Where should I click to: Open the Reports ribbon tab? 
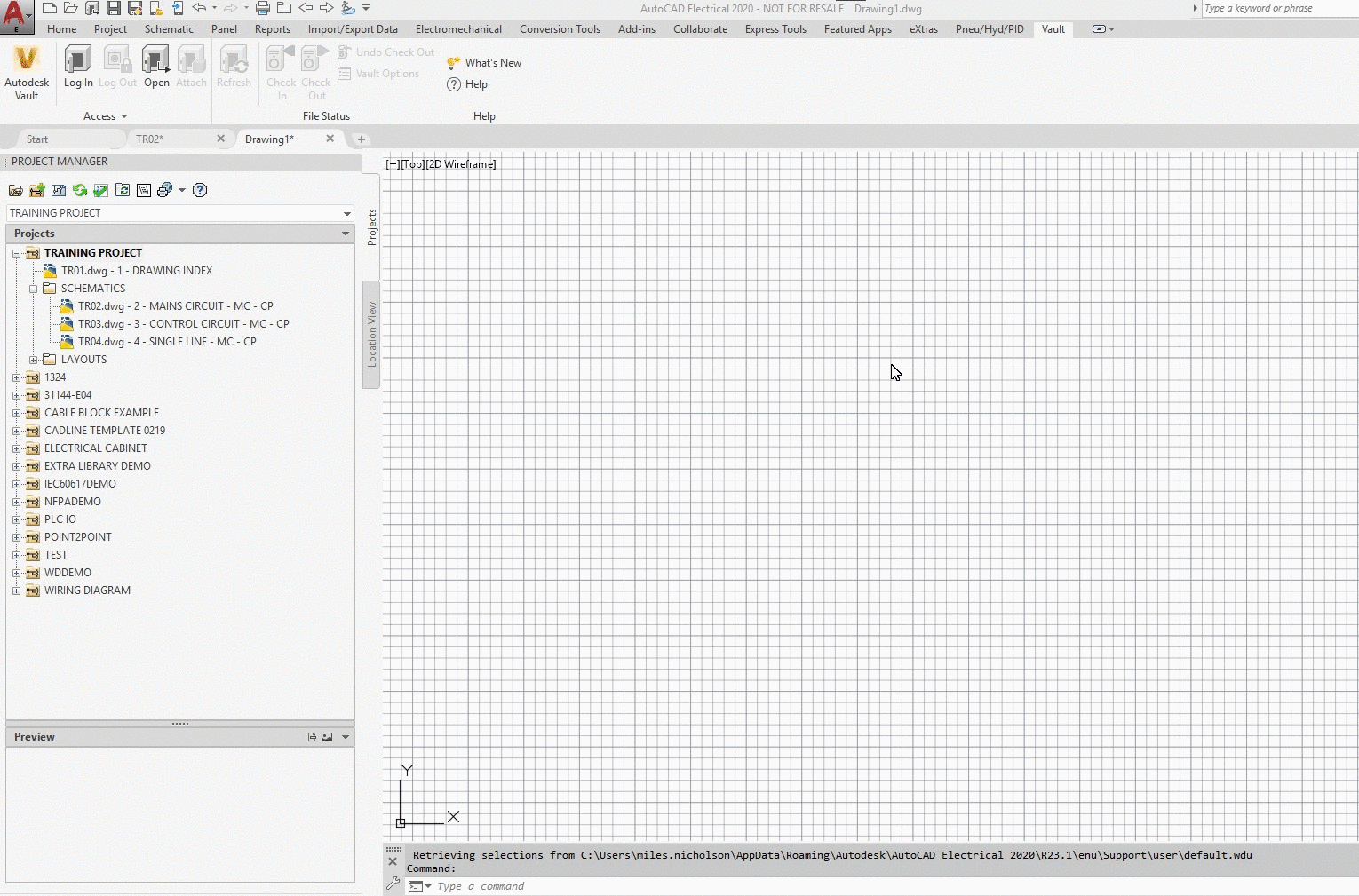(273, 29)
